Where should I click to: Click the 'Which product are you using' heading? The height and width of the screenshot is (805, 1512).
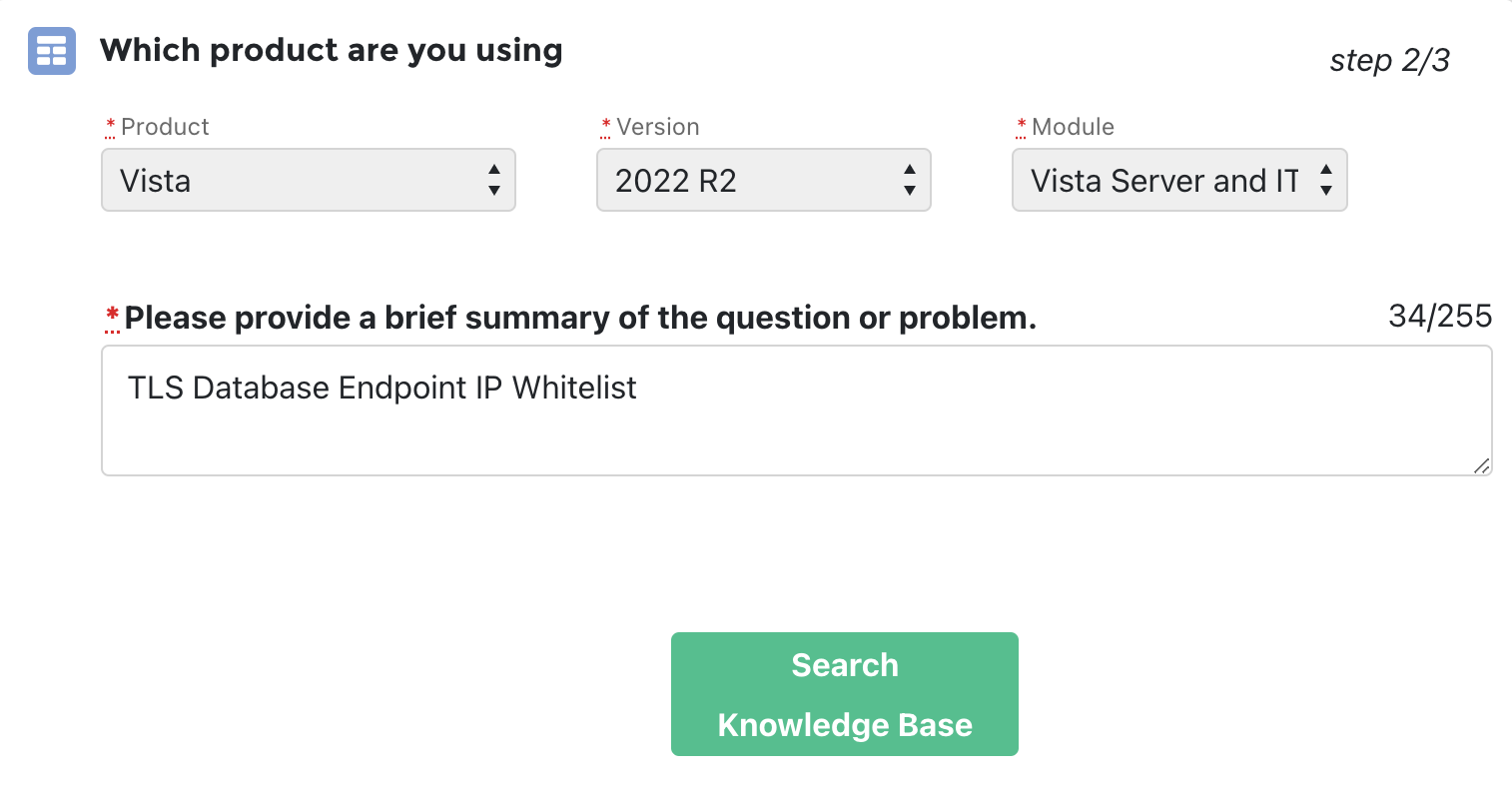tap(332, 50)
